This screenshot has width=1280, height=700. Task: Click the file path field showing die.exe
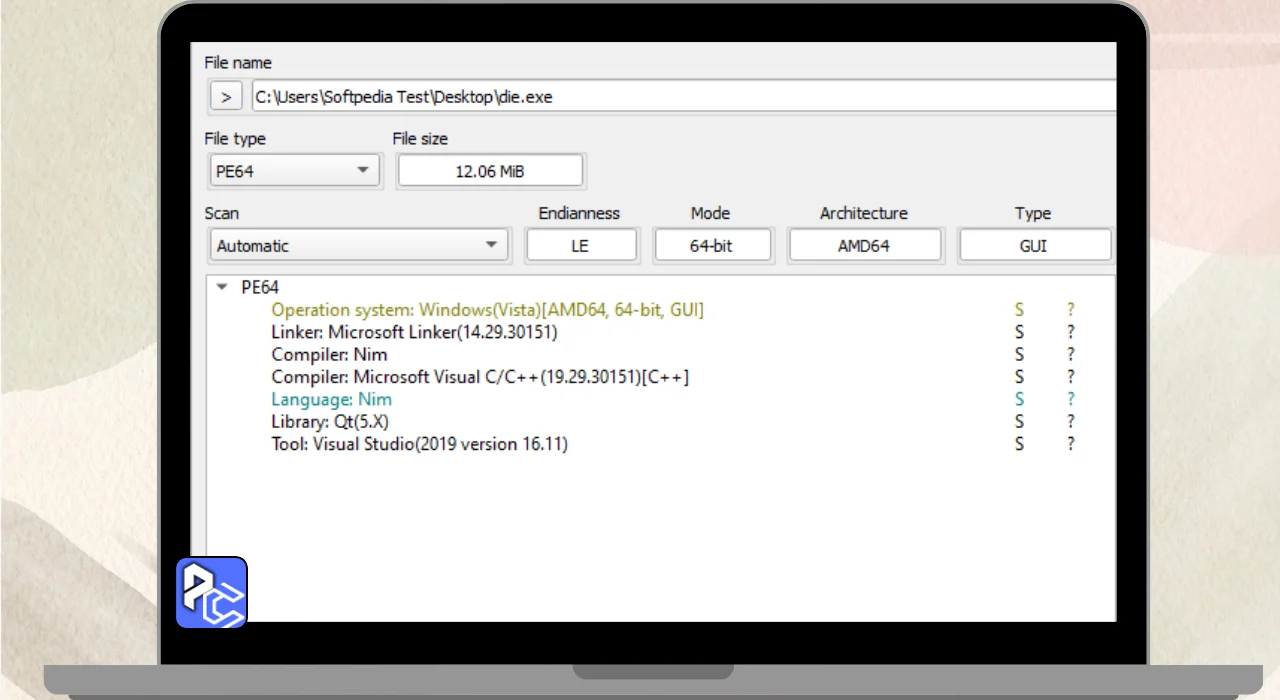click(684, 97)
